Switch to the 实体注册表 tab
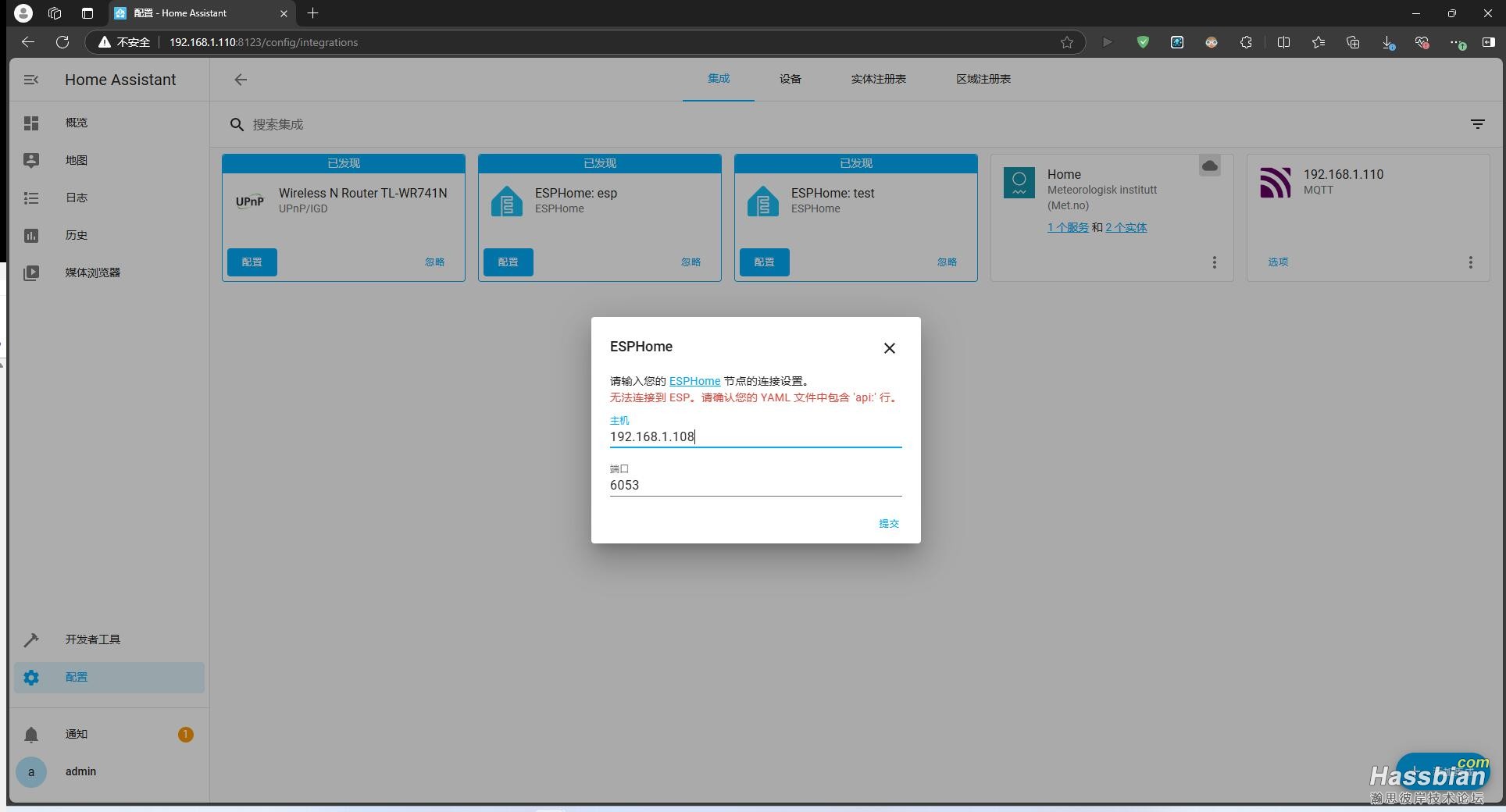 [879, 79]
